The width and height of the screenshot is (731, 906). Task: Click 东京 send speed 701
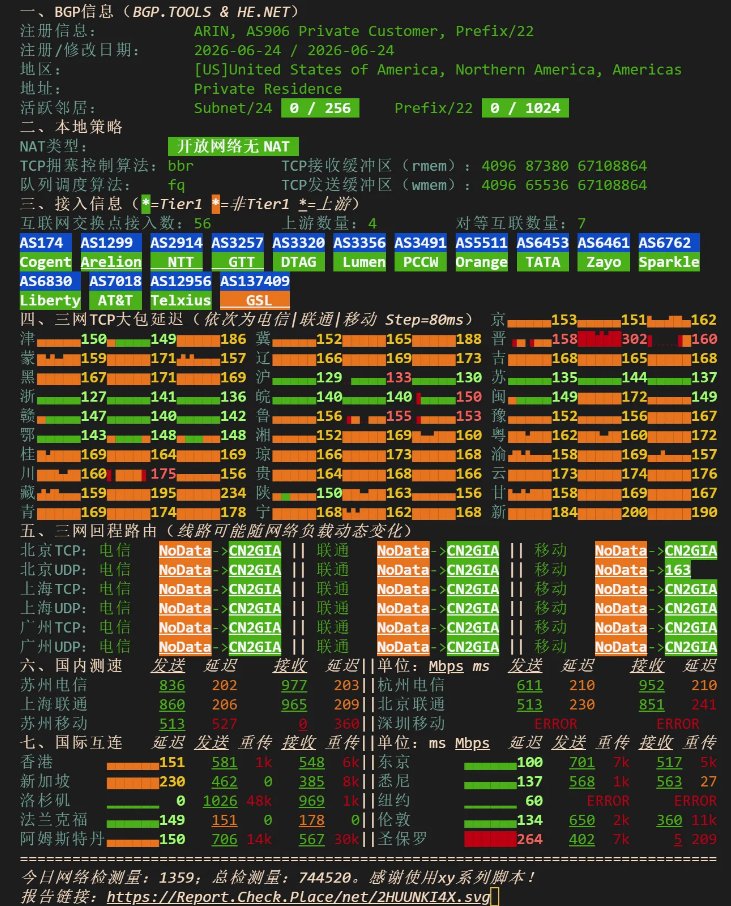tap(581, 762)
